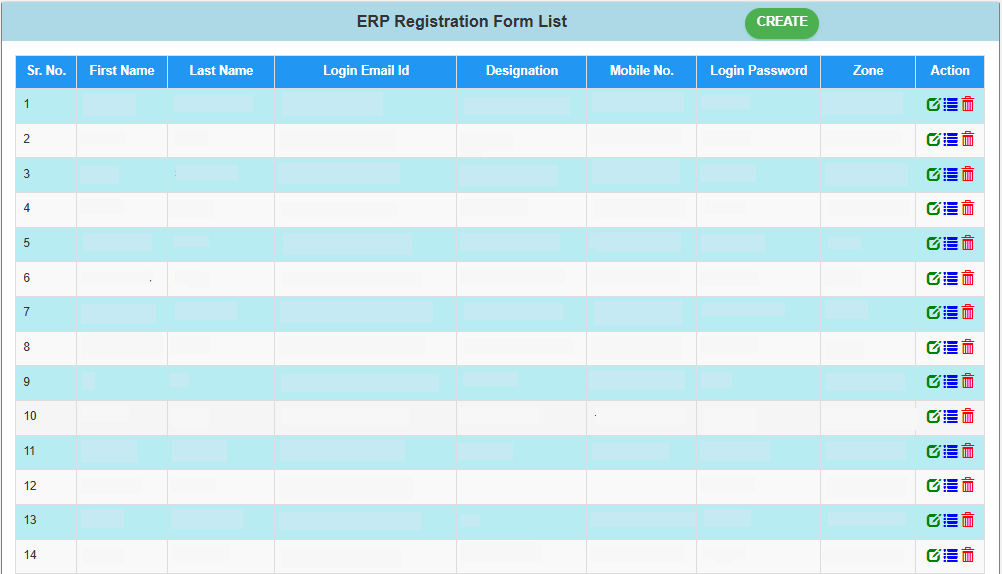Open the list details icon in row 2
The height and width of the screenshot is (574, 1002).
pos(950,140)
